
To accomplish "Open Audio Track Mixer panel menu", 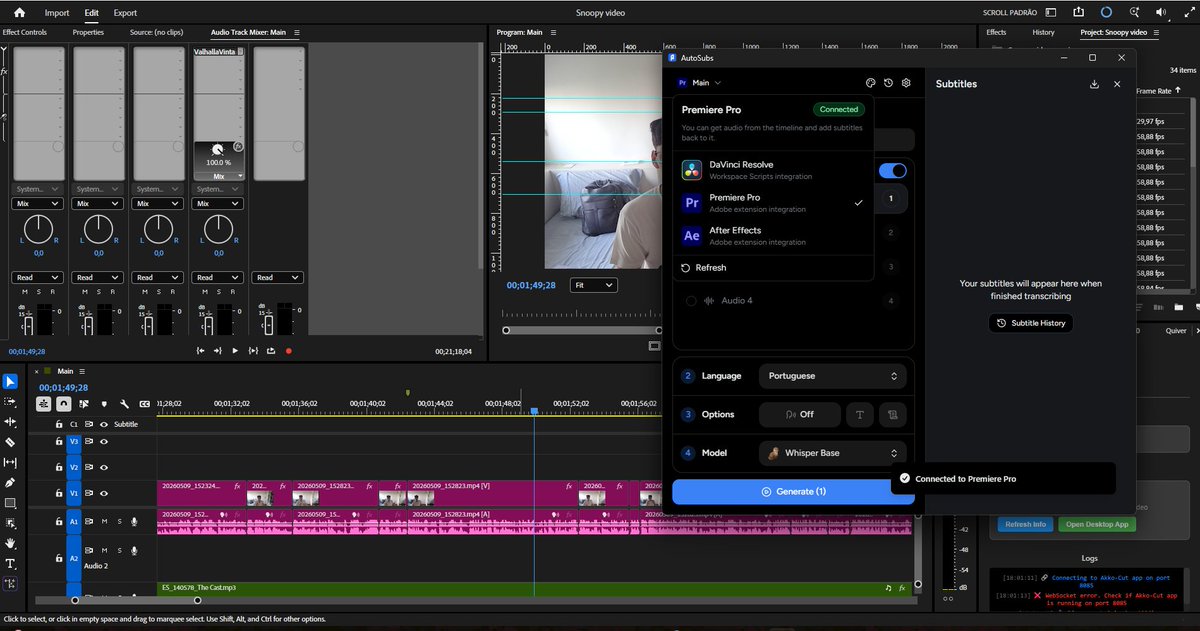I will (297, 32).
